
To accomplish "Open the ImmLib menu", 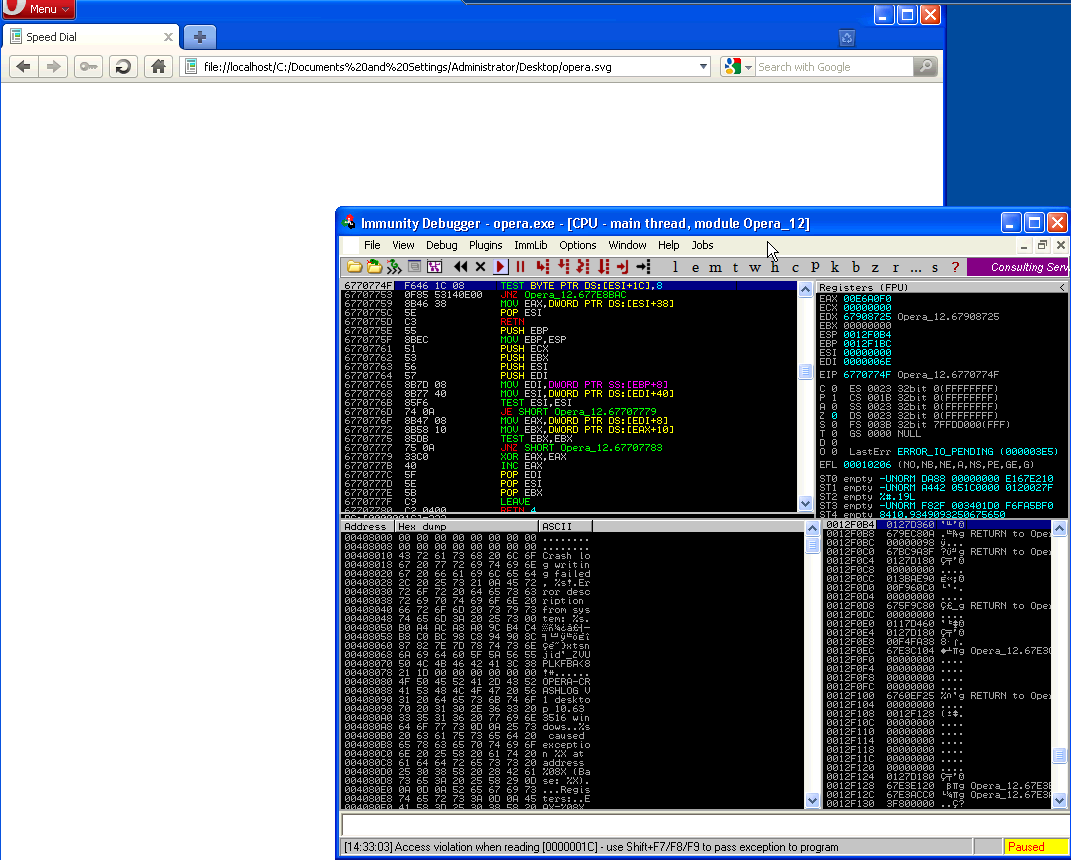I will coord(531,245).
